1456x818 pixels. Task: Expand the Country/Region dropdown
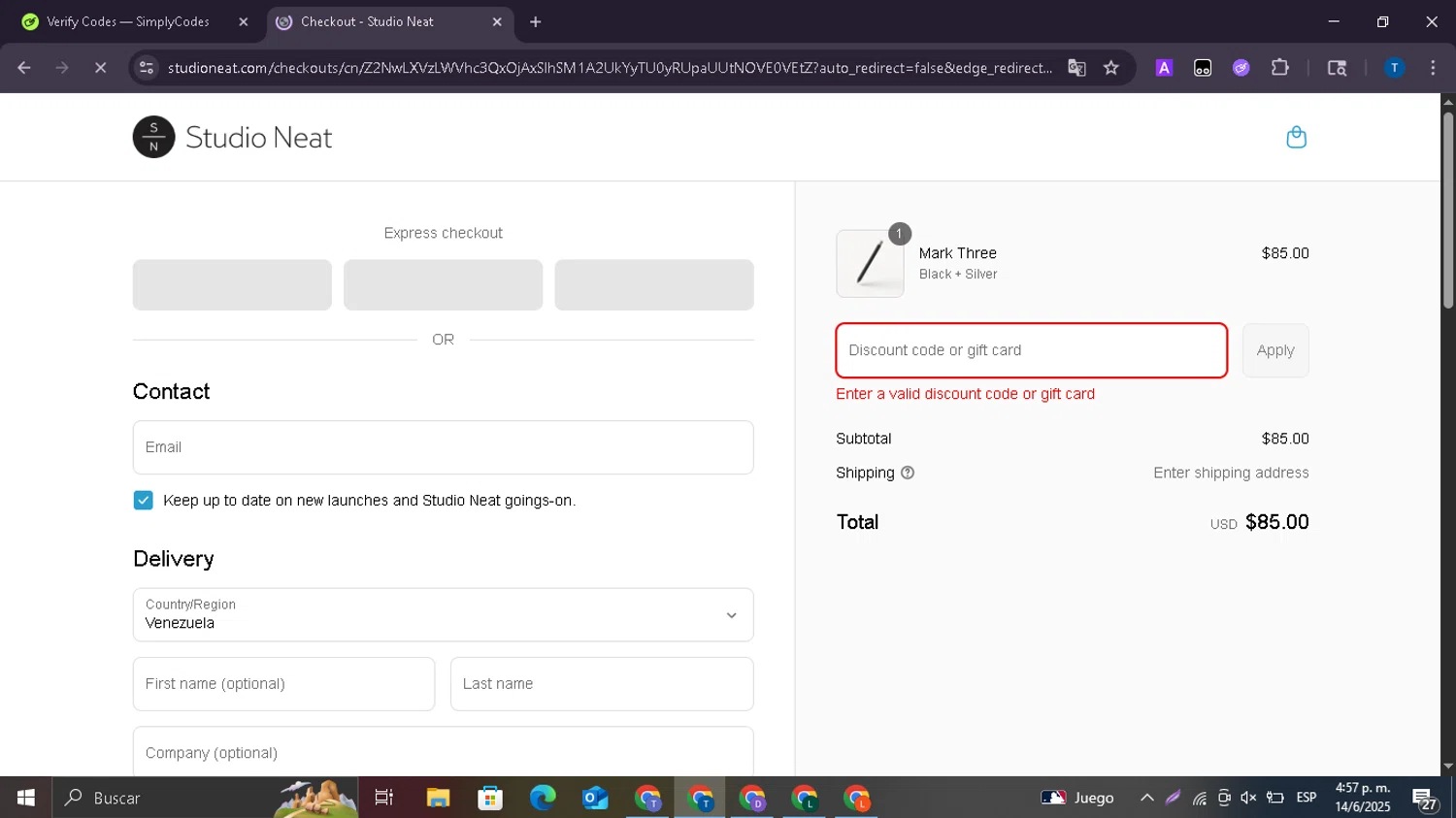pos(443,614)
